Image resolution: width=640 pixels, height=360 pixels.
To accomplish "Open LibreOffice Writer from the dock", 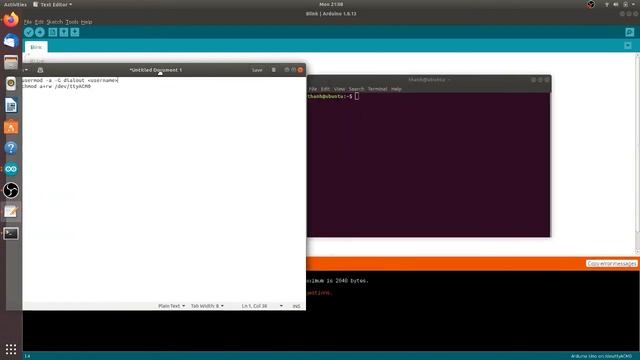I will click(11, 105).
